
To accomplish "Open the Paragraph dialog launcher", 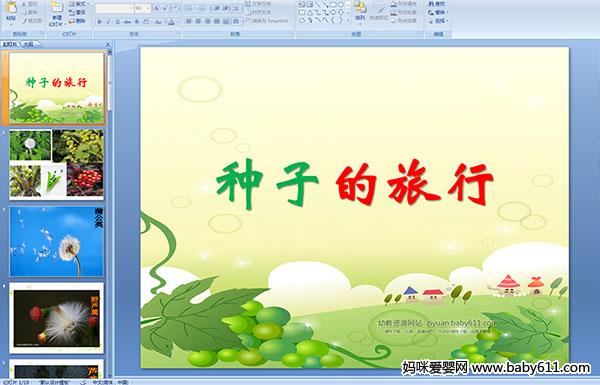I will pos(291,34).
